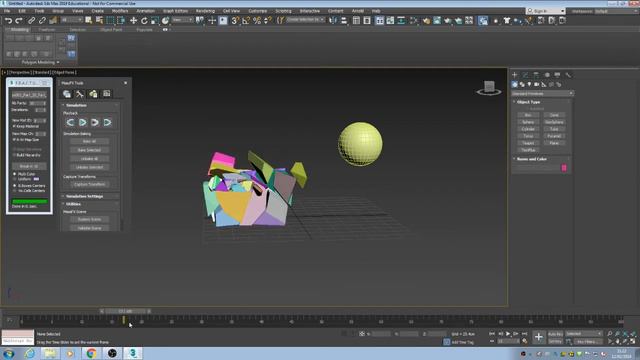
Task: Open the Animation menu
Action: (x=145, y=11)
